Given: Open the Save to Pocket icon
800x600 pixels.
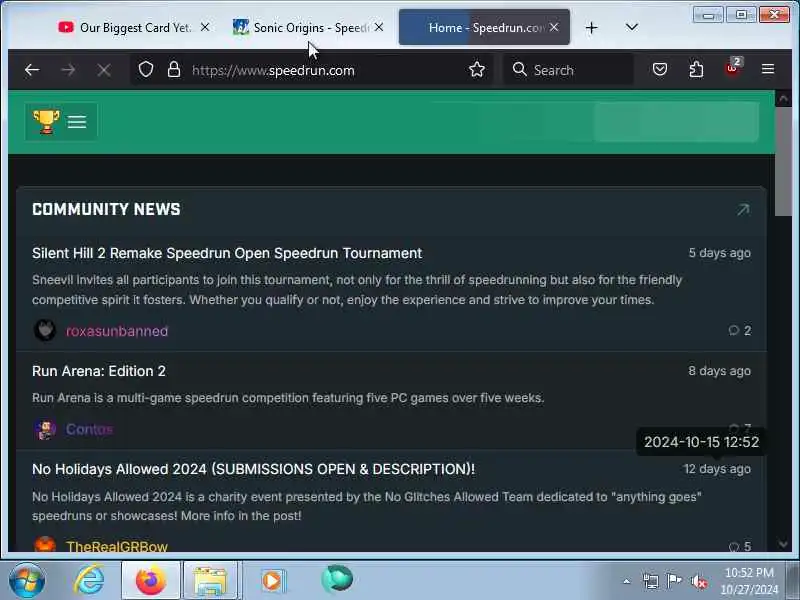Looking at the screenshot, I should [660, 69].
